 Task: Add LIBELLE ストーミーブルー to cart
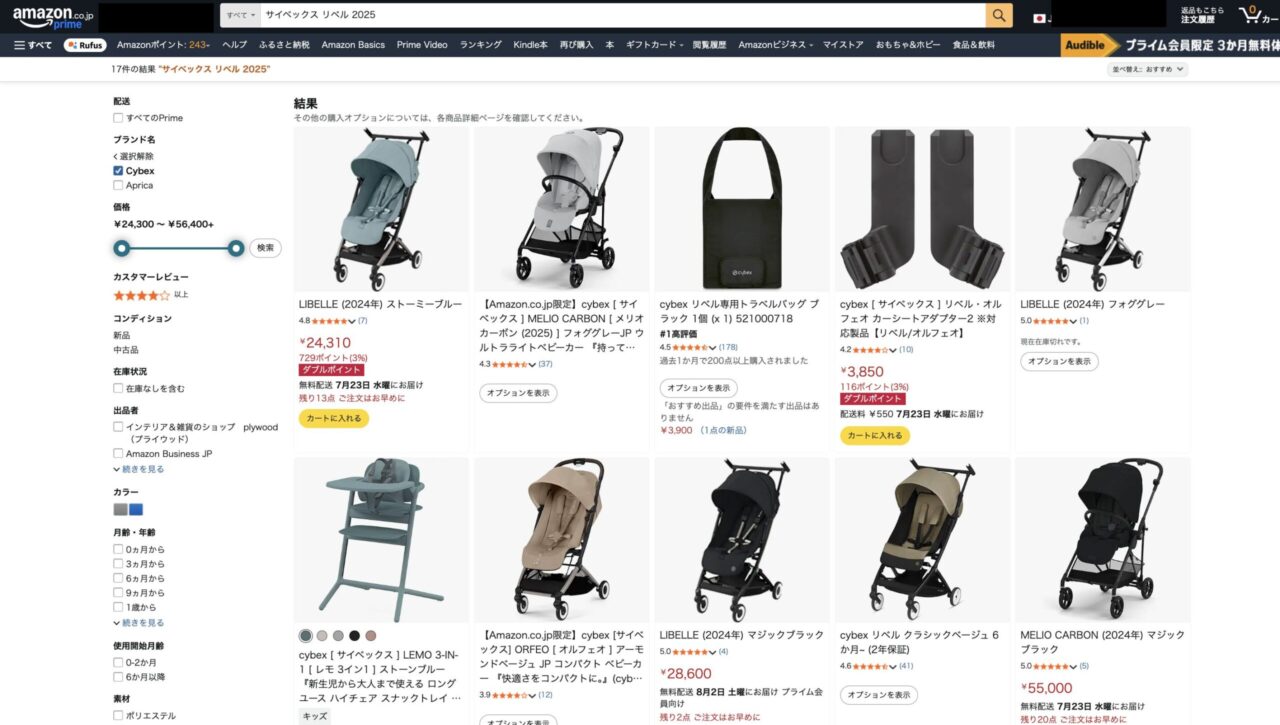point(334,418)
